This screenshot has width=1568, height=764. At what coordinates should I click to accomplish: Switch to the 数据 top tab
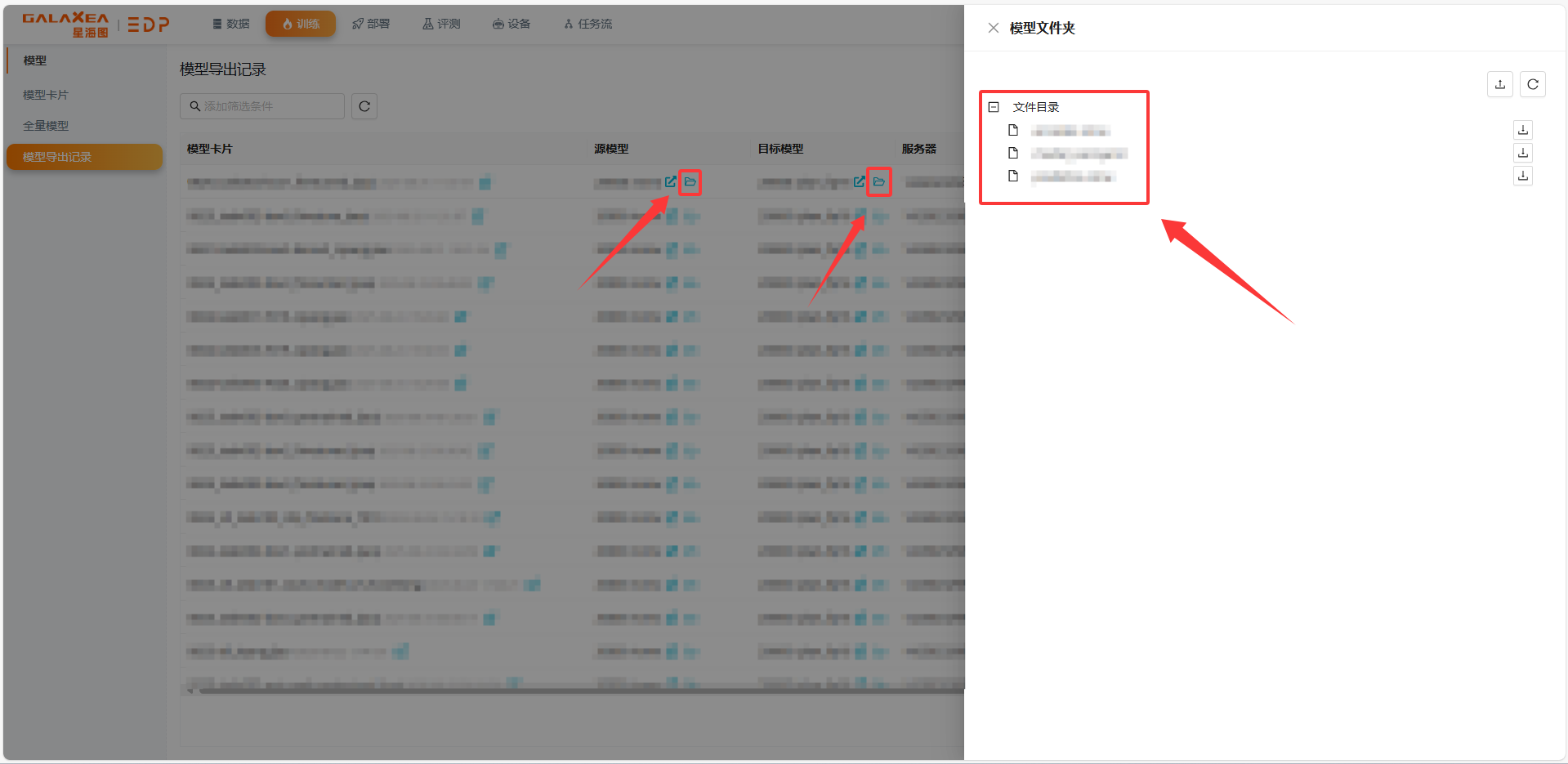[231, 24]
